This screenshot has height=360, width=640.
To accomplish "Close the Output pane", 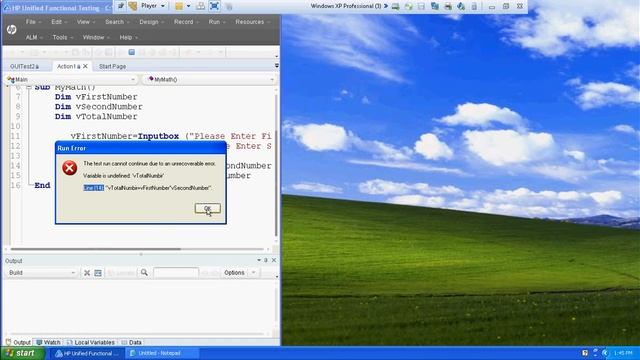I will (274, 260).
